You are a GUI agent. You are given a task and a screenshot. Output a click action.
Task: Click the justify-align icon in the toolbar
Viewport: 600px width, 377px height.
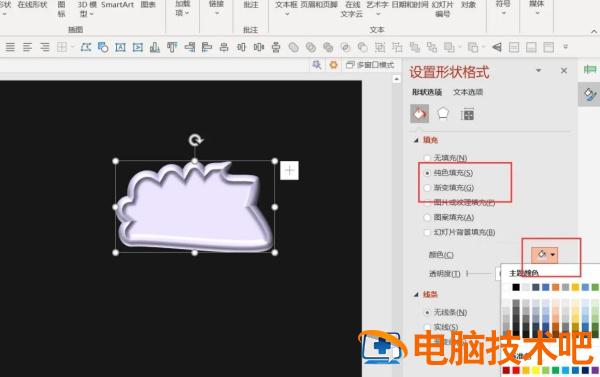pos(10,47)
